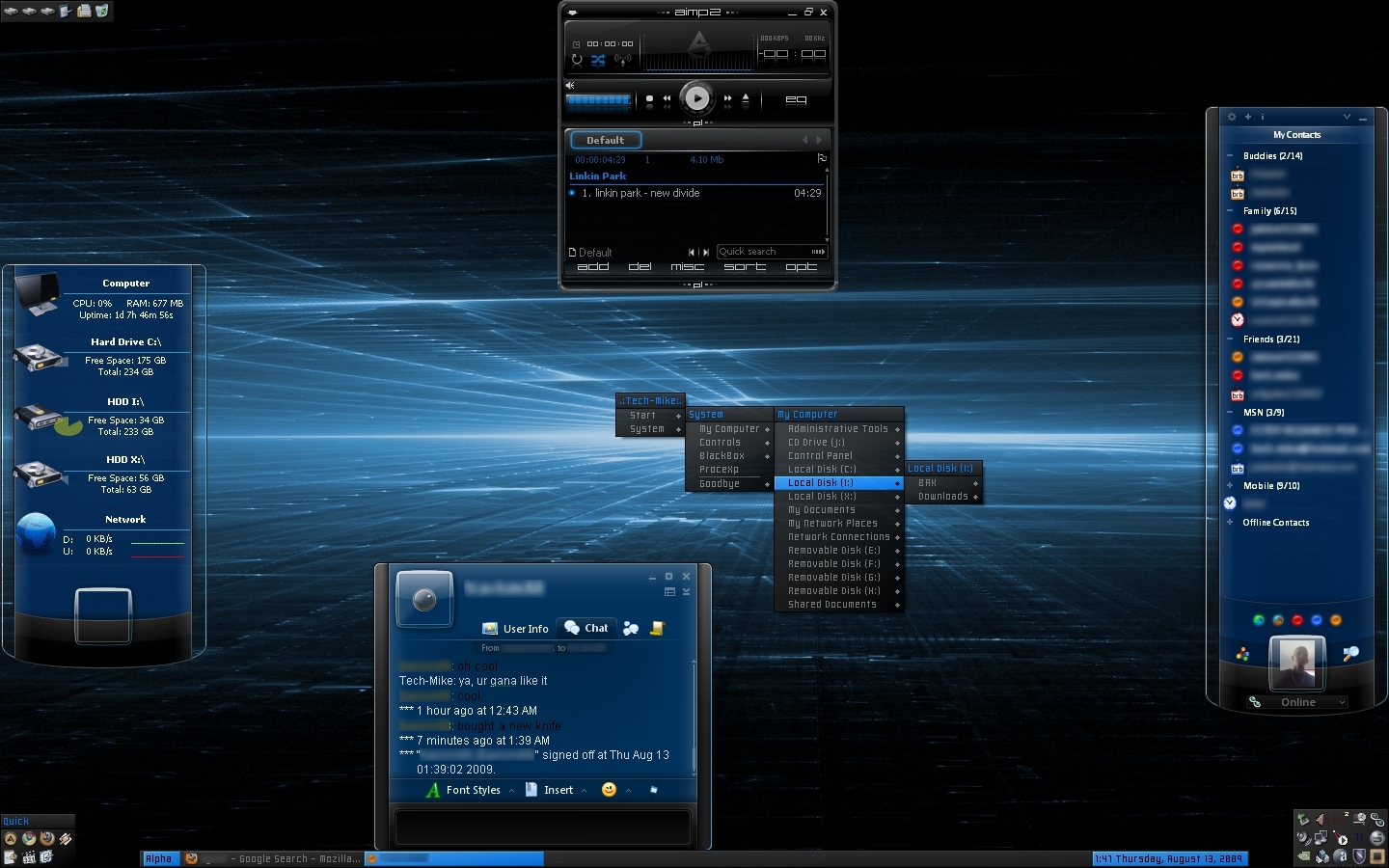This screenshot has height=868, width=1389.
Task: Toggle shuffle mode in the aimp2 player
Action: click(x=598, y=60)
